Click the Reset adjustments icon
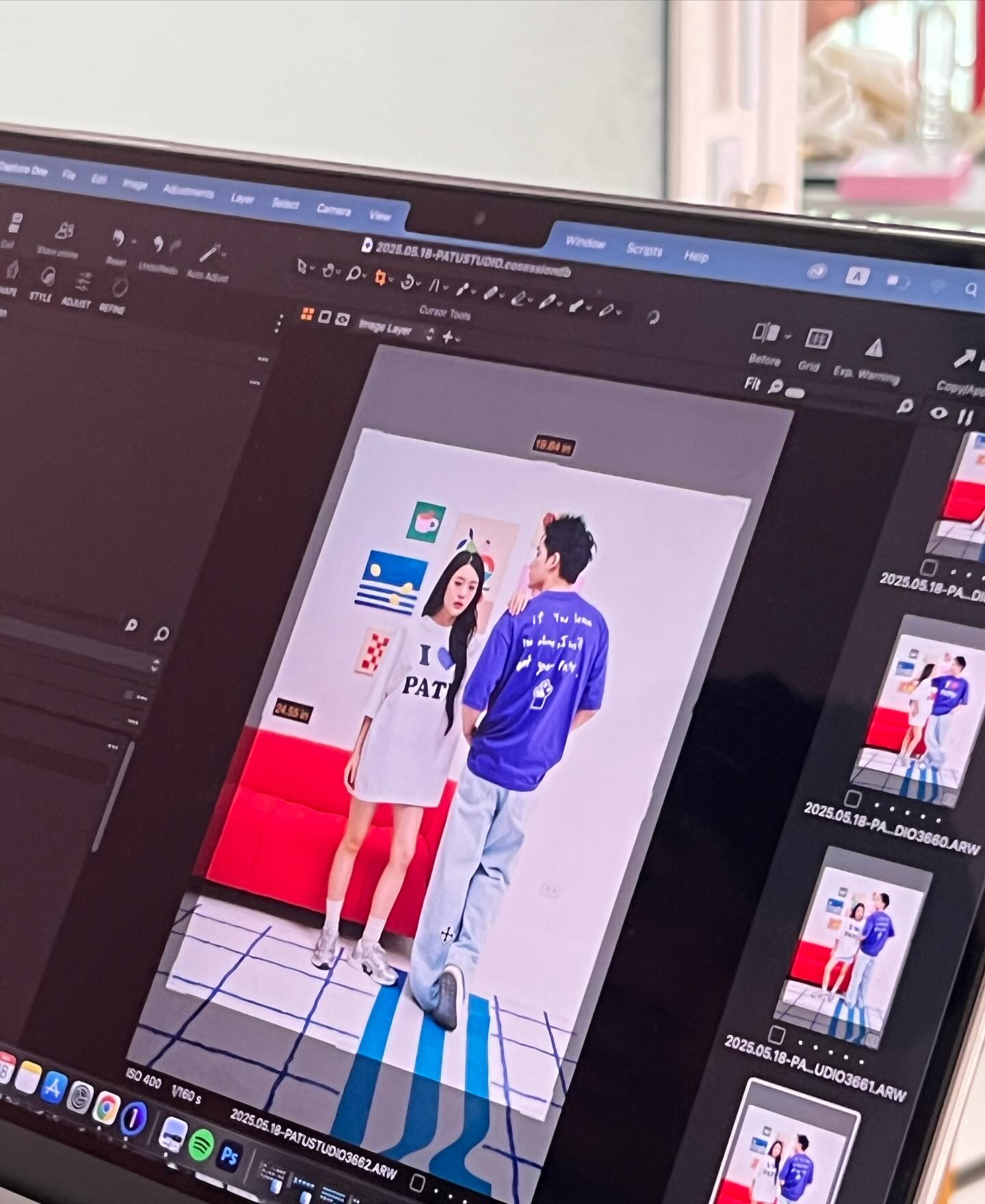Viewport: 985px width, 1204px height. (118, 239)
